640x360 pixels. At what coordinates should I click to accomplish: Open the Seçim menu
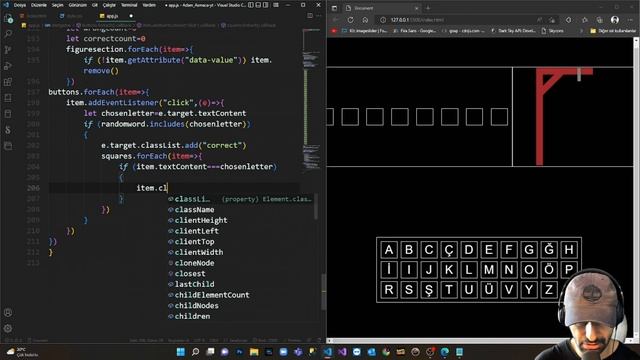pos(58,5)
